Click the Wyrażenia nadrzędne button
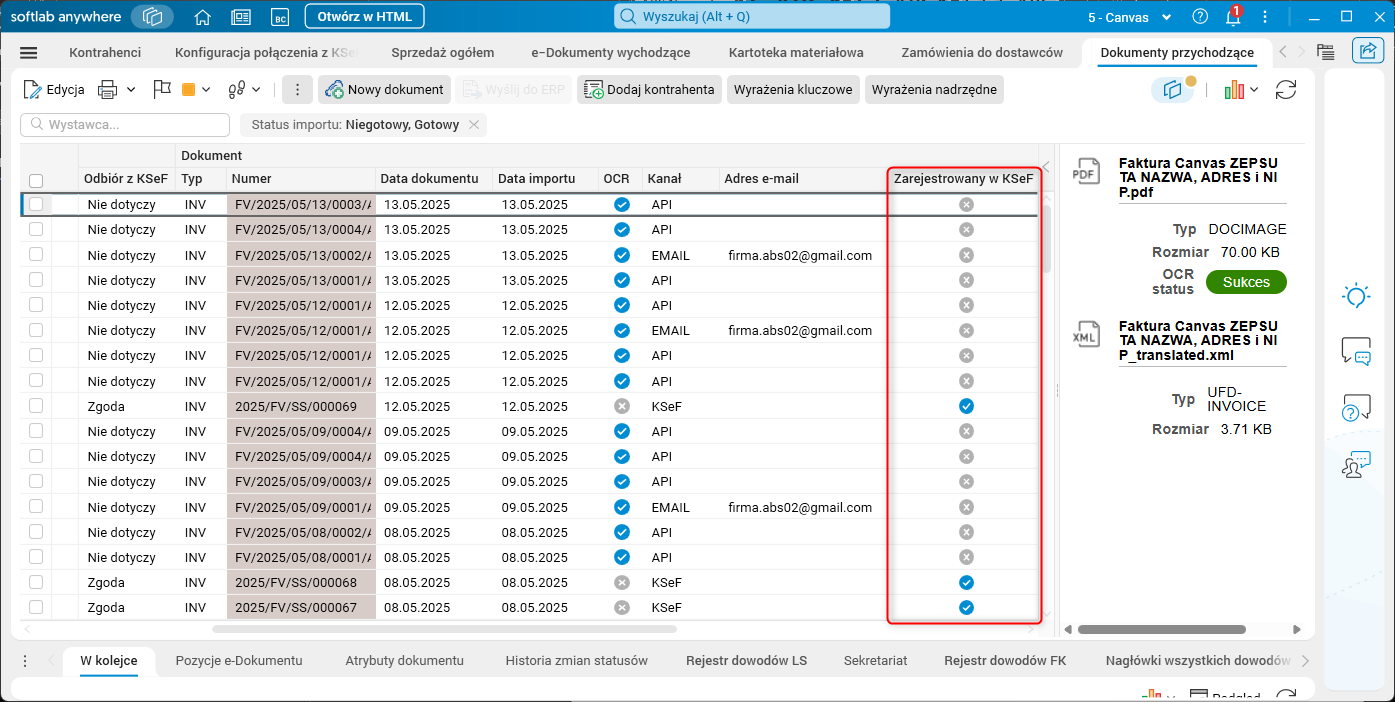This screenshot has width=1395, height=702. tap(934, 90)
